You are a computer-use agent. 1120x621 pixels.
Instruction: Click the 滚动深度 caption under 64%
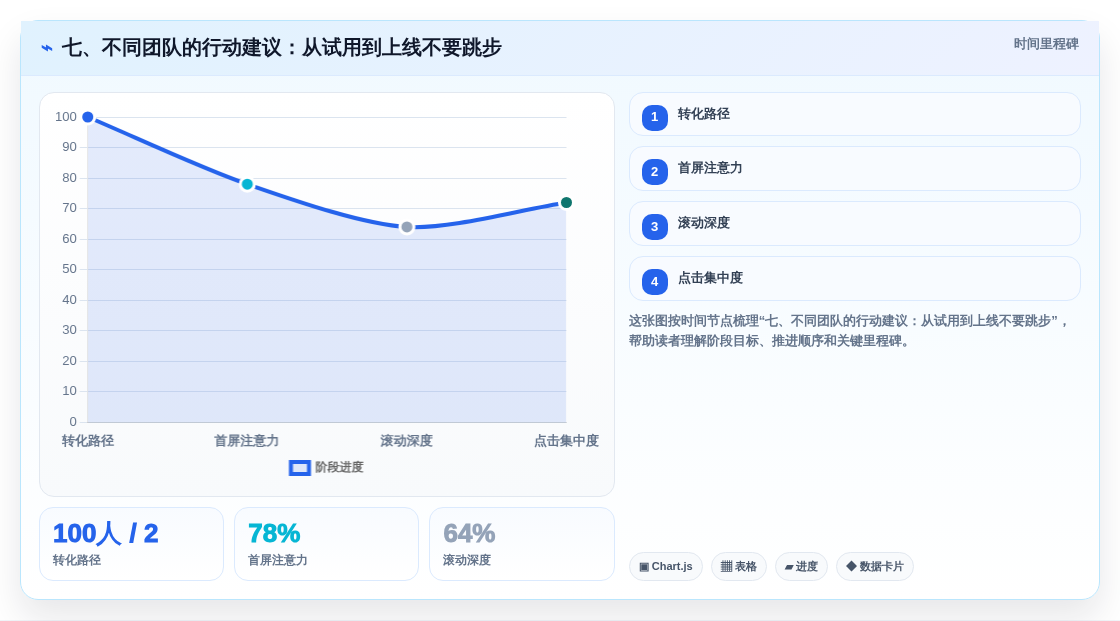coord(467,560)
